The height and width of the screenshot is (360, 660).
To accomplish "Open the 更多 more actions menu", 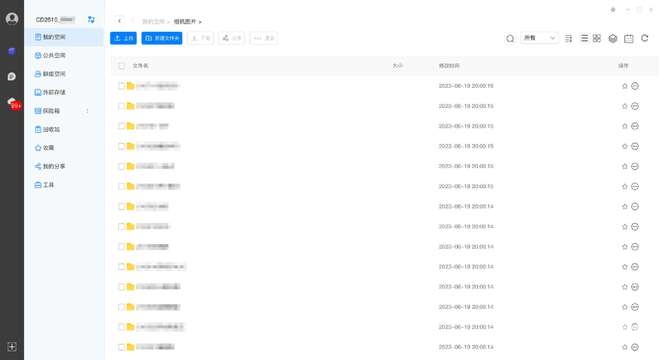I will pyautogui.click(x=263, y=38).
